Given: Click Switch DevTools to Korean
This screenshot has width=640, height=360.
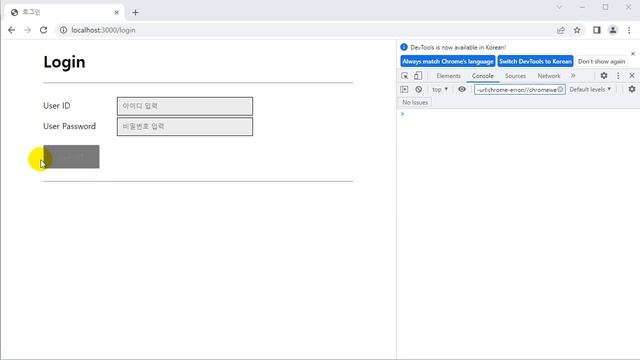Looking at the screenshot, I should point(535,61).
